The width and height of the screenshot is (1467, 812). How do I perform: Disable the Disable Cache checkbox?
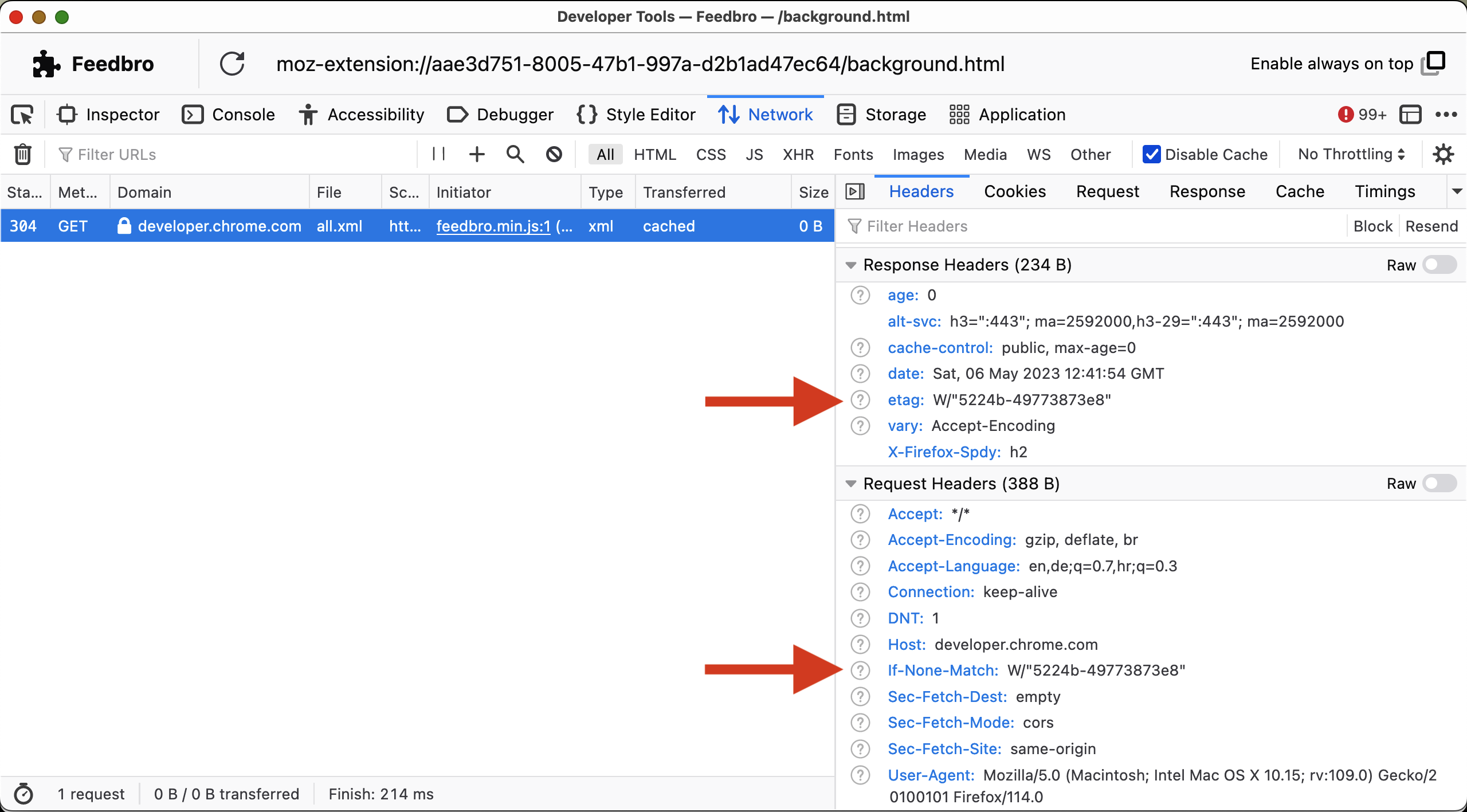1152,154
